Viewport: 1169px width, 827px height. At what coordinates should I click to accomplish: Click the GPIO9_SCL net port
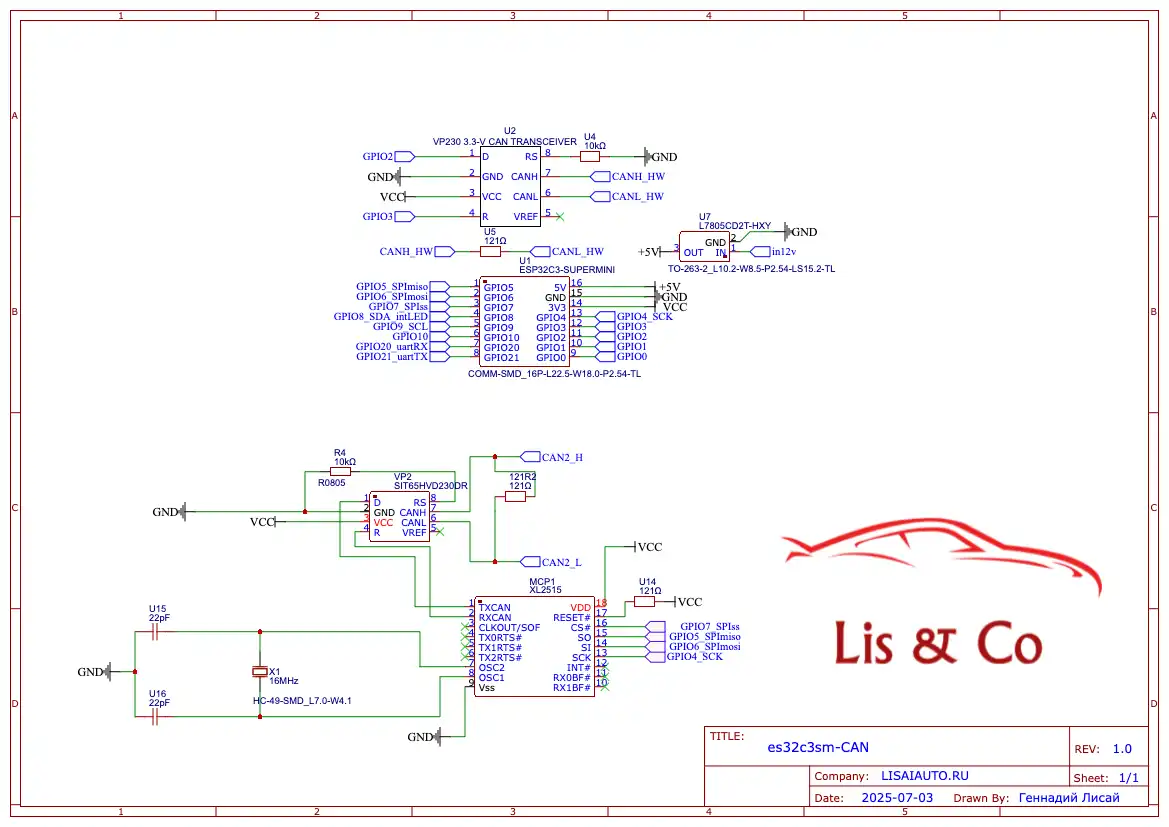[x=439, y=327]
